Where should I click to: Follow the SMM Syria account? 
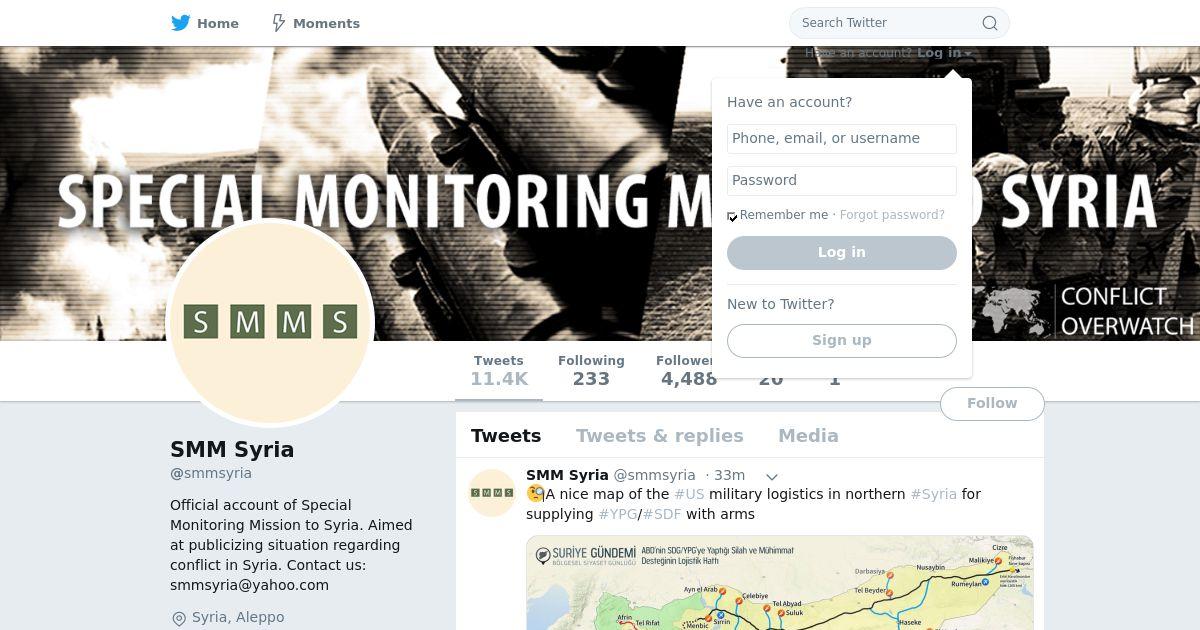point(992,404)
